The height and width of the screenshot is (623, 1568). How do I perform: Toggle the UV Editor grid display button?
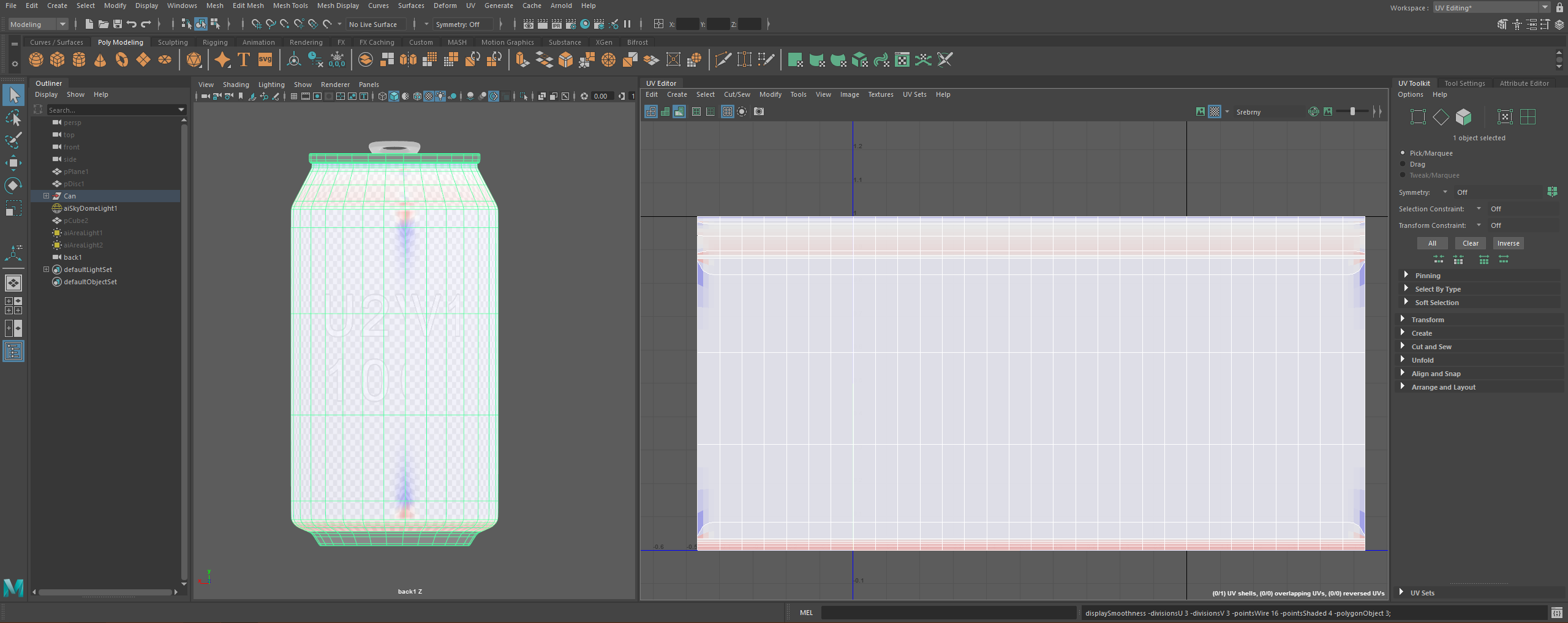727,111
